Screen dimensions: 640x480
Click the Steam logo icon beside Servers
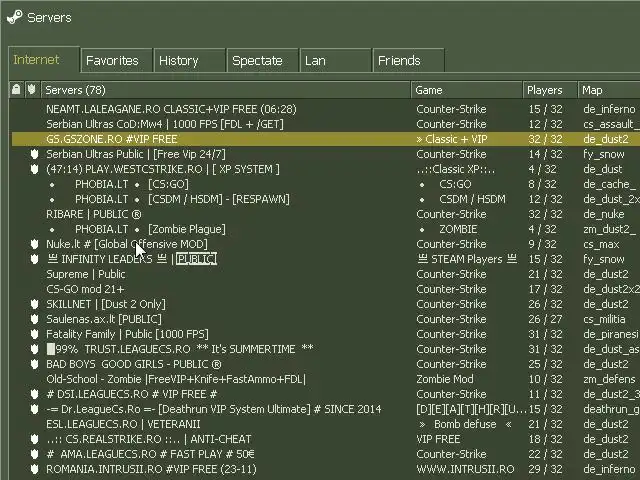point(15,17)
